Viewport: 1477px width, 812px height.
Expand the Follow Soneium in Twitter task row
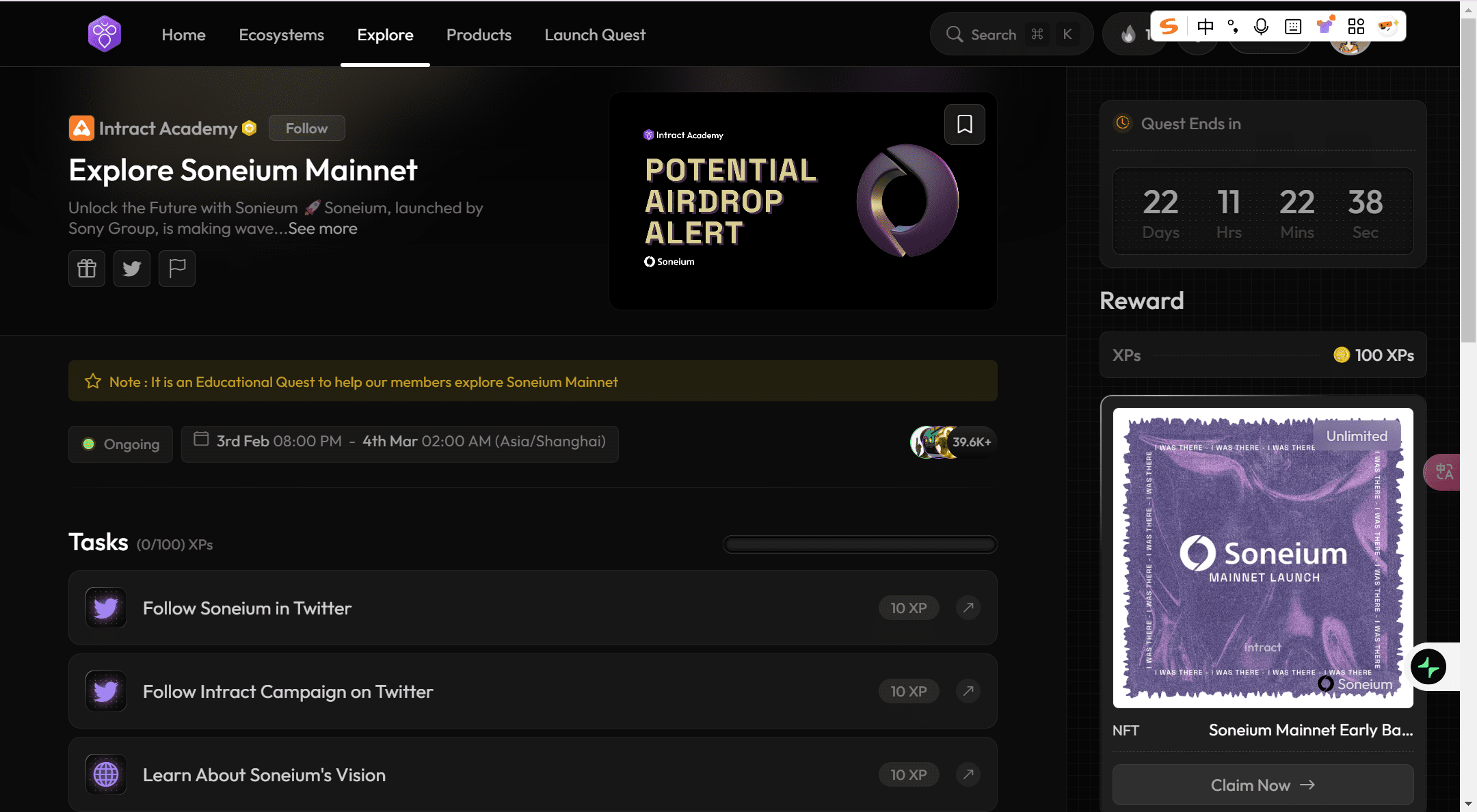coord(247,608)
